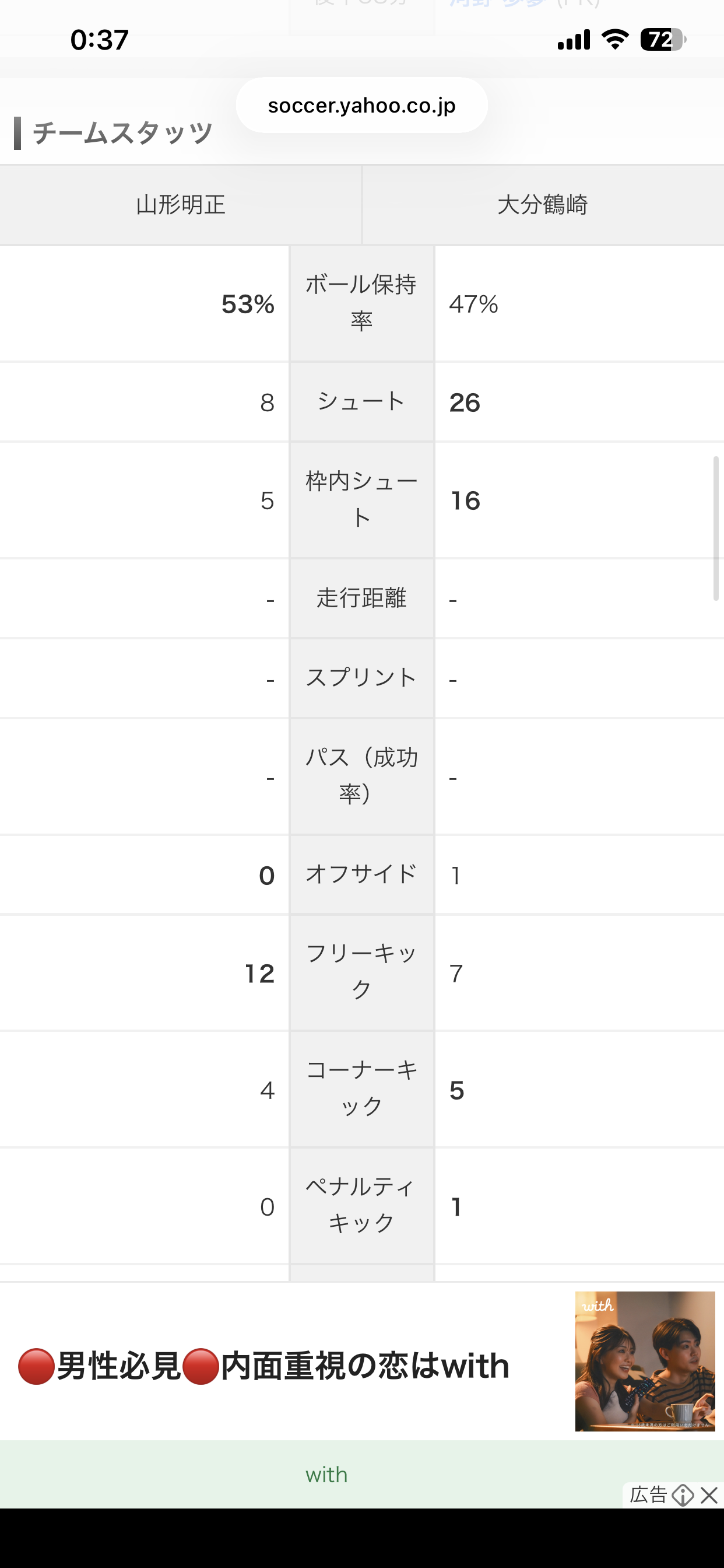Image resolution: width=724 pixels, height=1568 pixels.
Task: Tap the cellular signal bars icon
Action: click(574, 40)
